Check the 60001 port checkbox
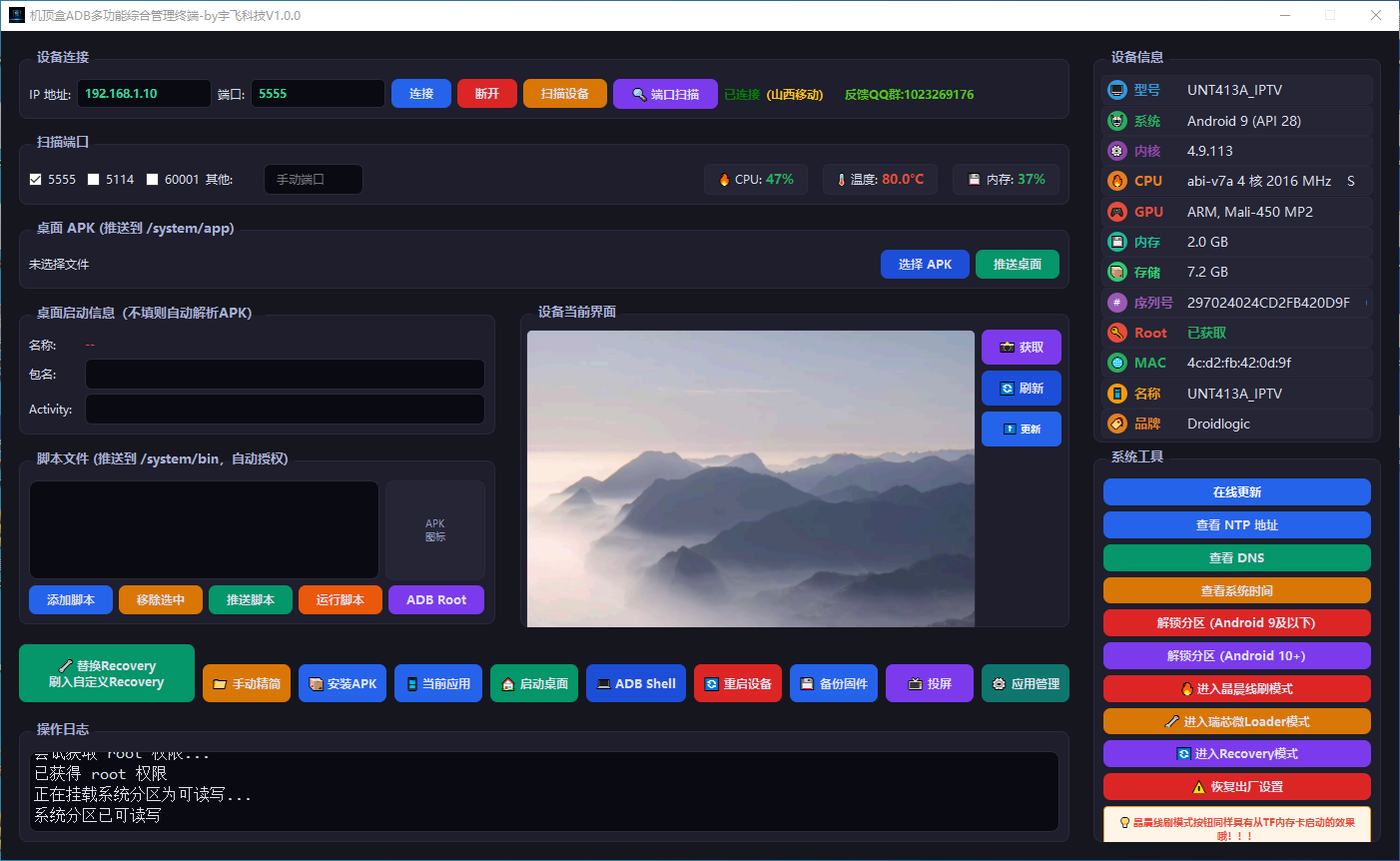The height and width of the screenshot is (861, 1400). (x=153, y=180)
